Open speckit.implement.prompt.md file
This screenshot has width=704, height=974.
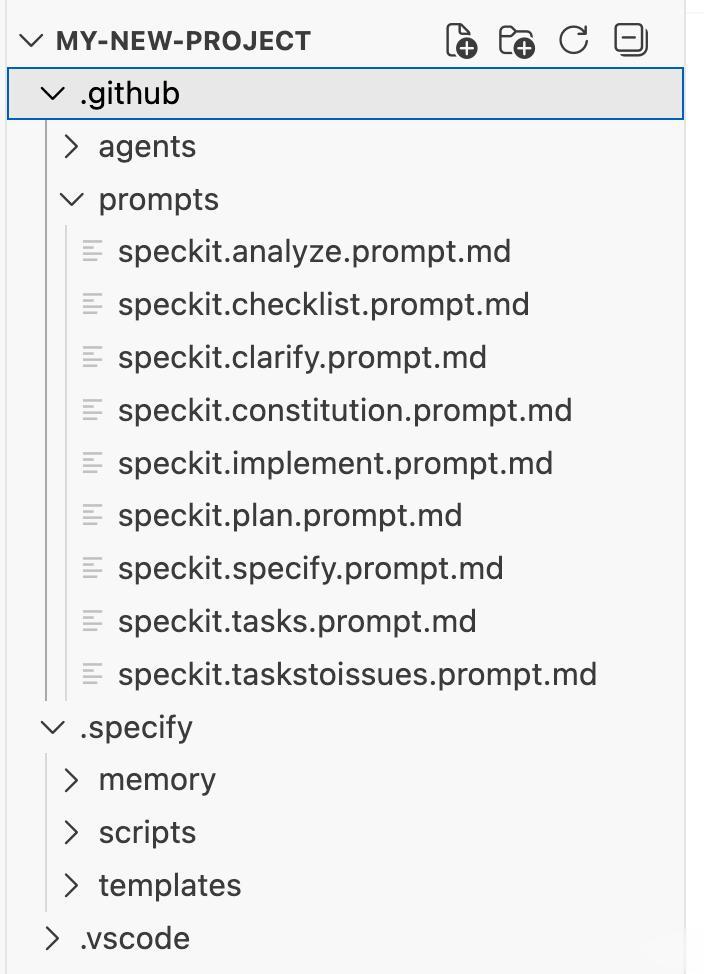[x=335, y=463]
